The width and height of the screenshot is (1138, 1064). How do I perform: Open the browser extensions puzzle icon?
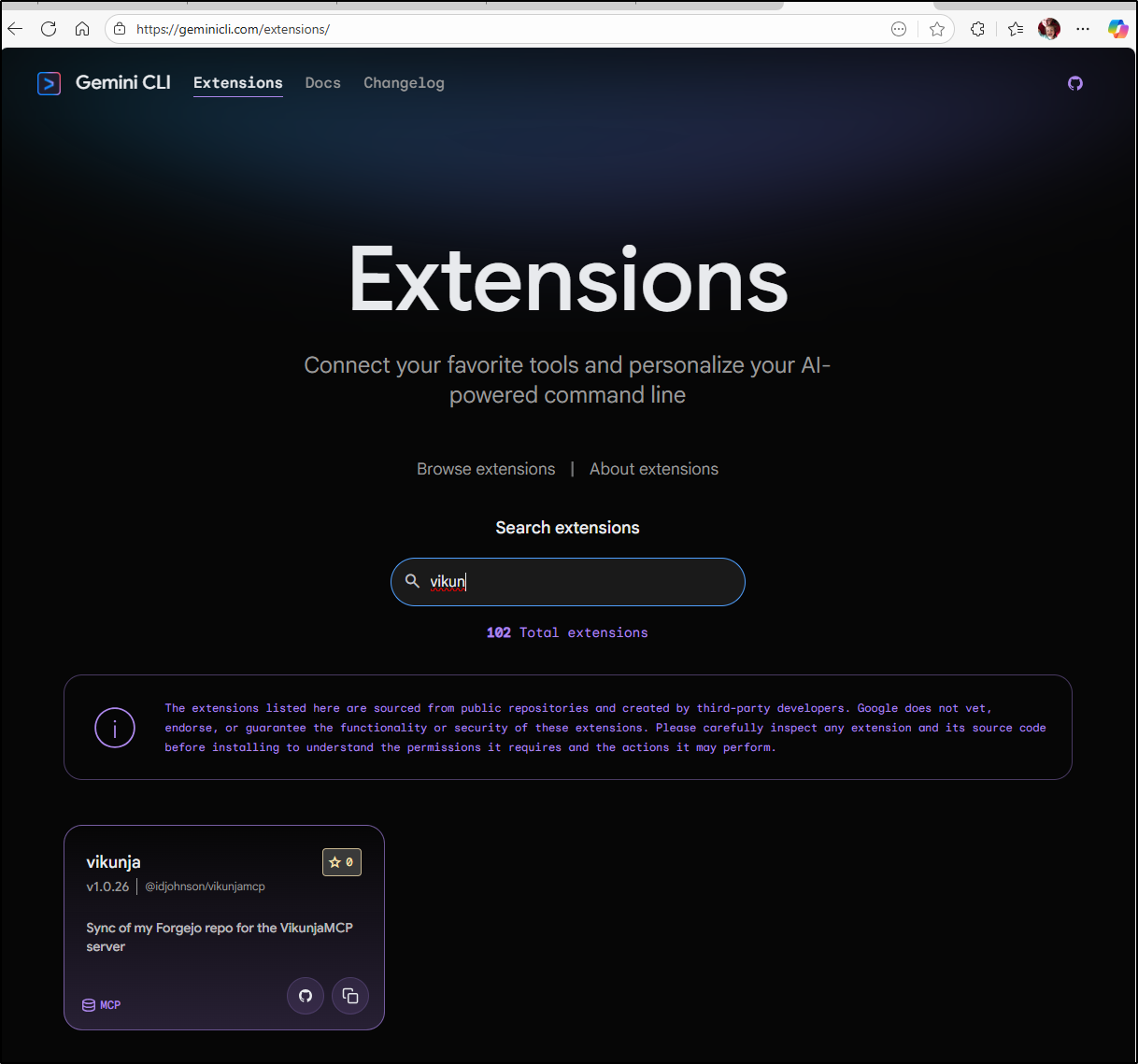[x=977, y=29]
